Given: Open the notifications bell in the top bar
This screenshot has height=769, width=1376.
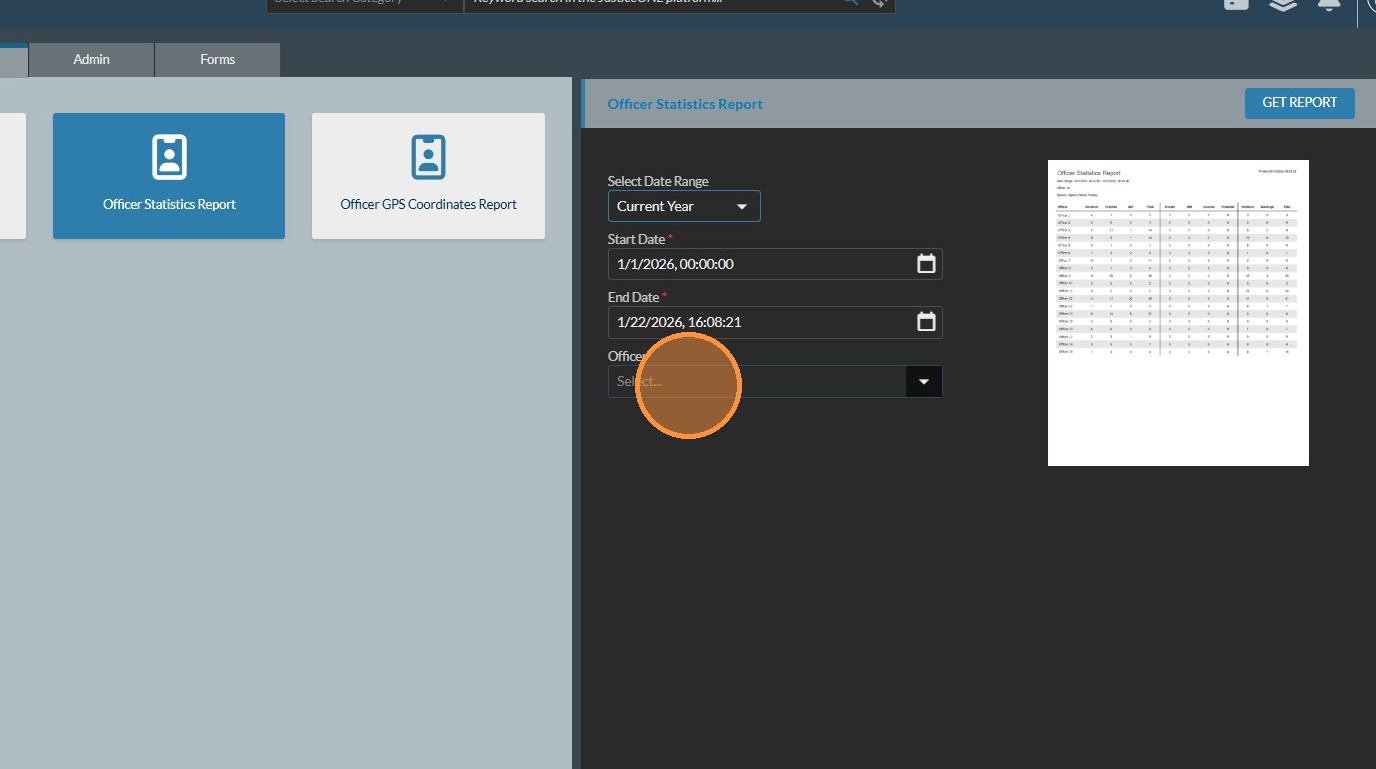Looking at the screenshot, I should click(x=1329, y=4).
